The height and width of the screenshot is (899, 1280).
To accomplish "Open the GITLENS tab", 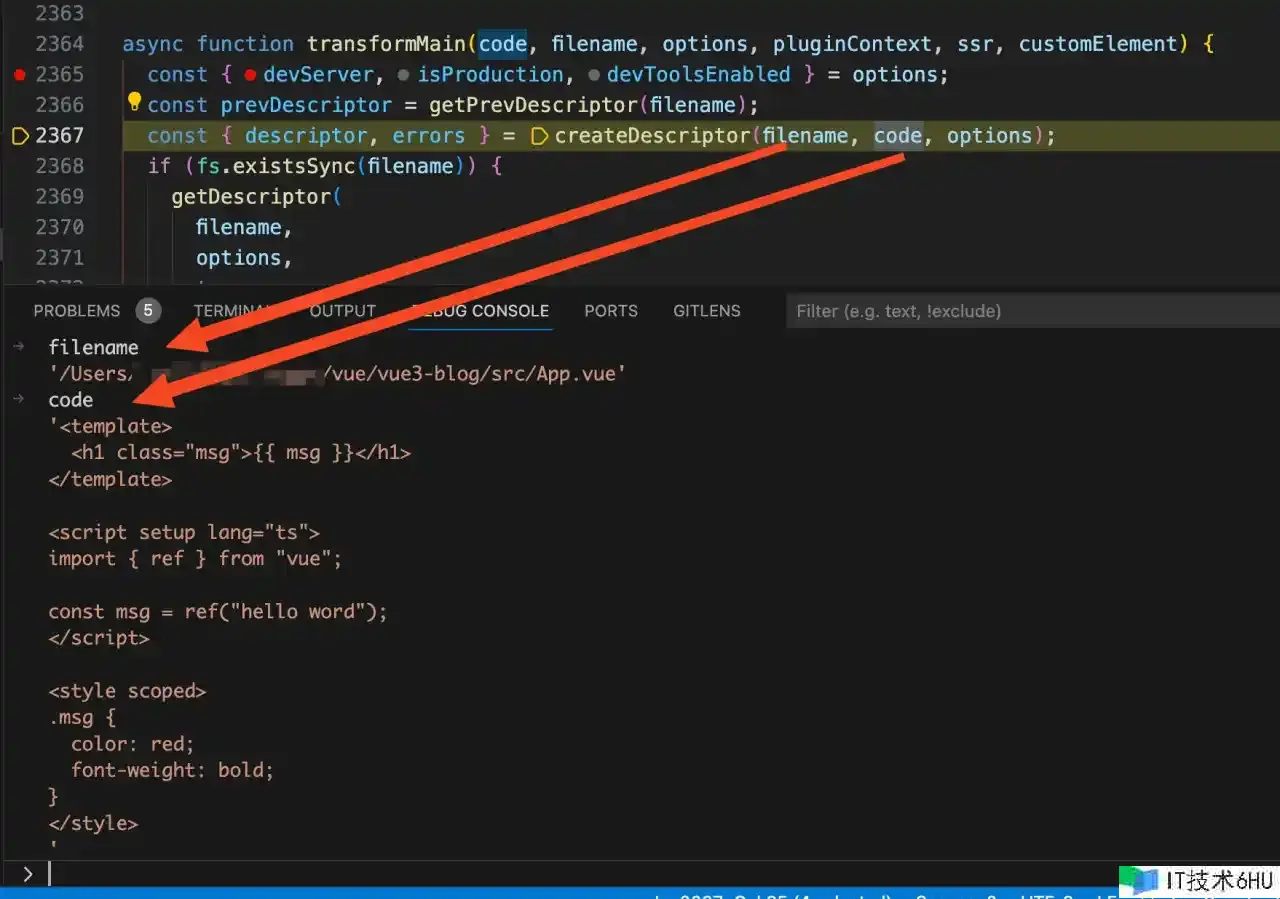I will [x=706, y=311].
